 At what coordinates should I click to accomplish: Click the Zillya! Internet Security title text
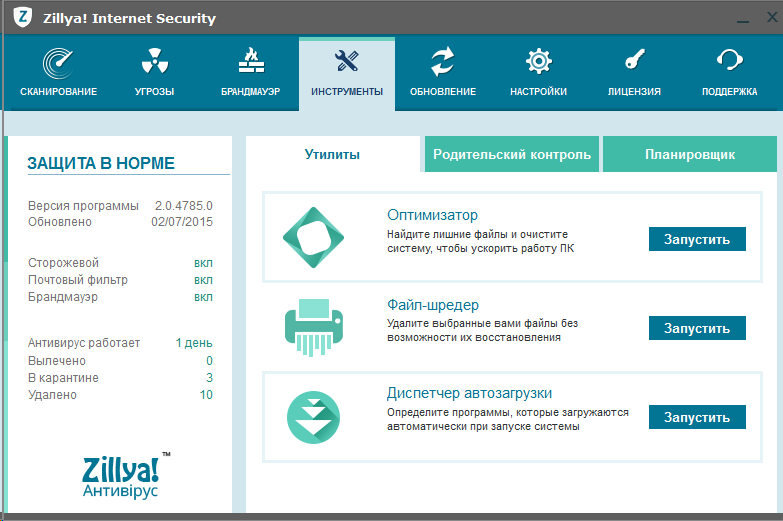tap(129, 18)
